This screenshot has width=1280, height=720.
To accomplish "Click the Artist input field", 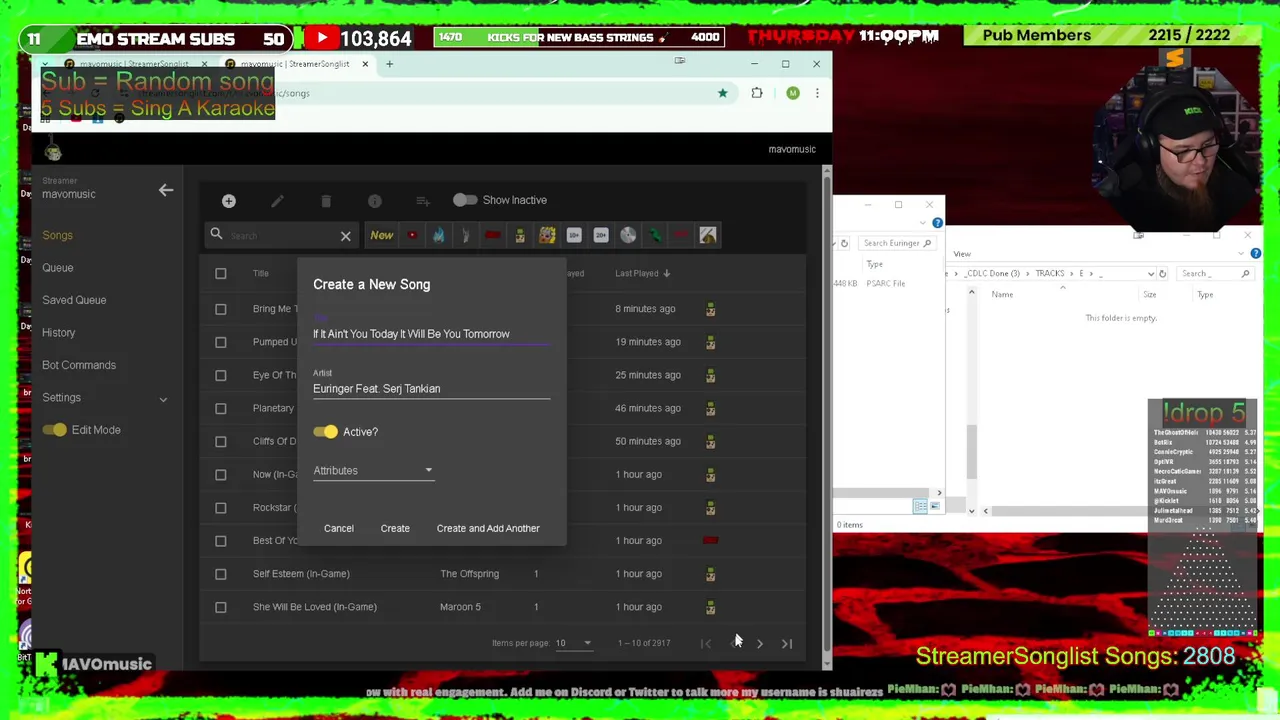I will pos(431,389).
